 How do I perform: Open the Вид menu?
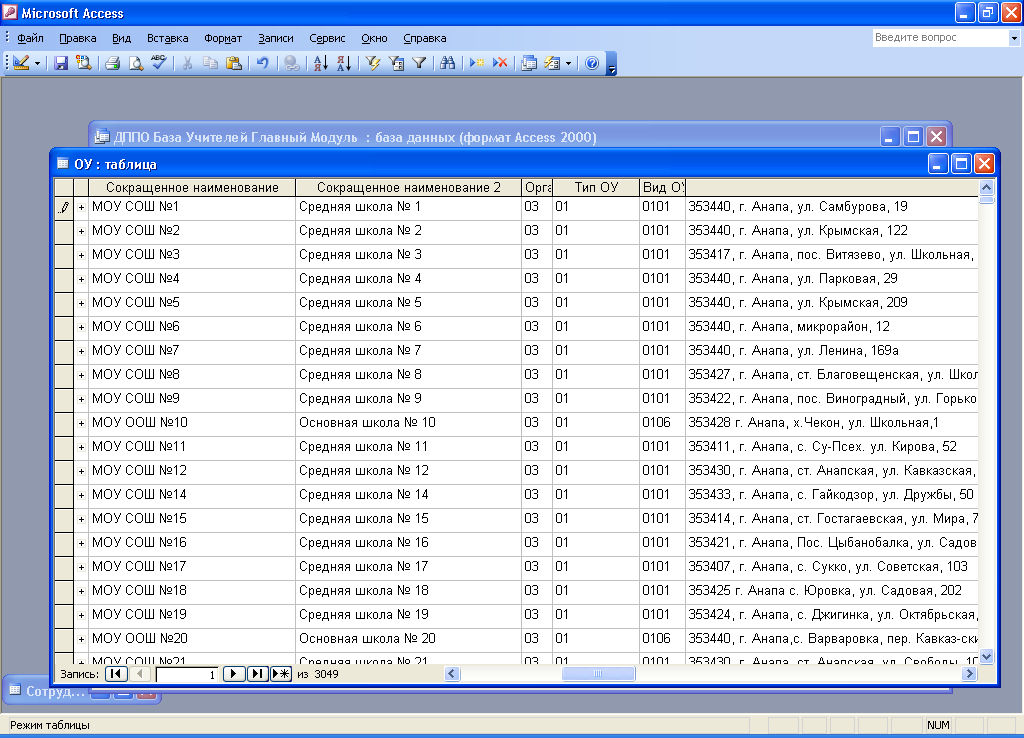[121, 38]
